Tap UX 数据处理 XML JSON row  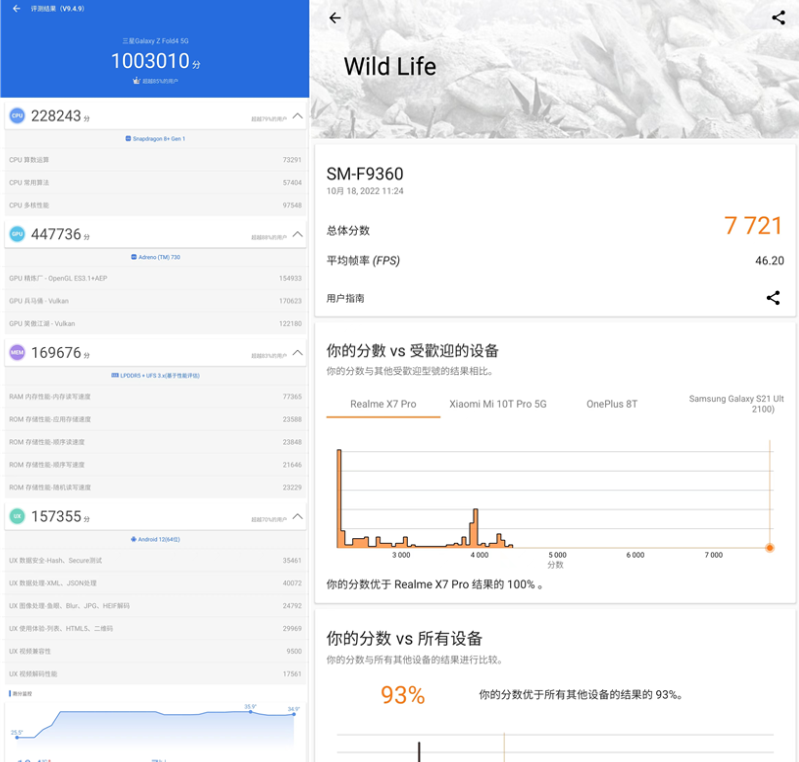(155, 583)
